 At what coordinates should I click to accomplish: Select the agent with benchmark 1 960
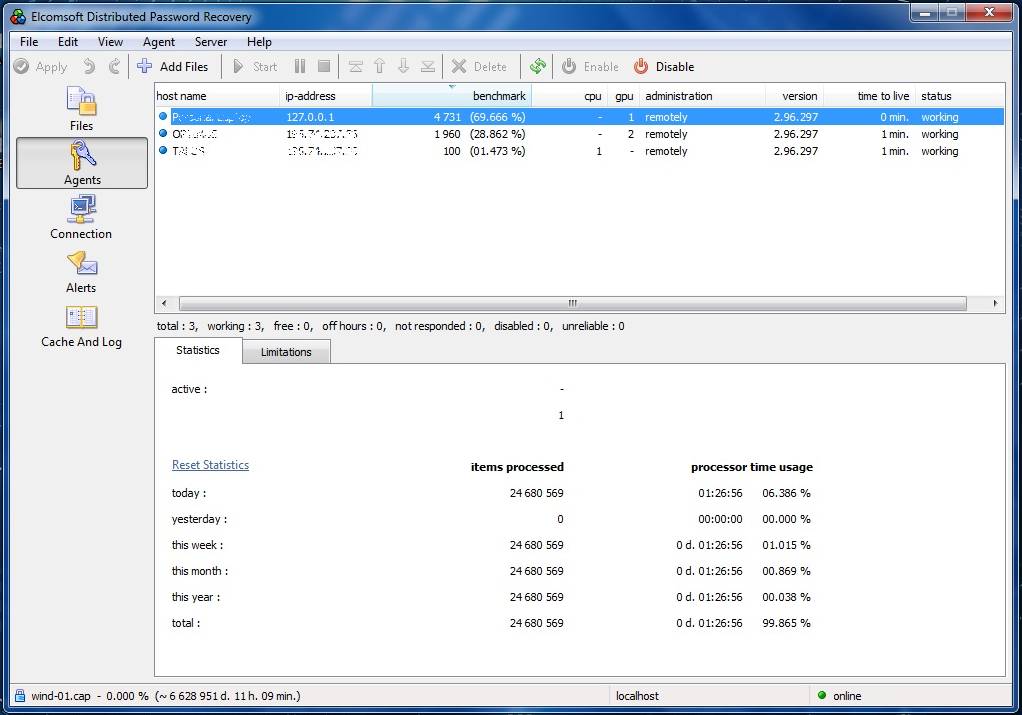point(579,134)
